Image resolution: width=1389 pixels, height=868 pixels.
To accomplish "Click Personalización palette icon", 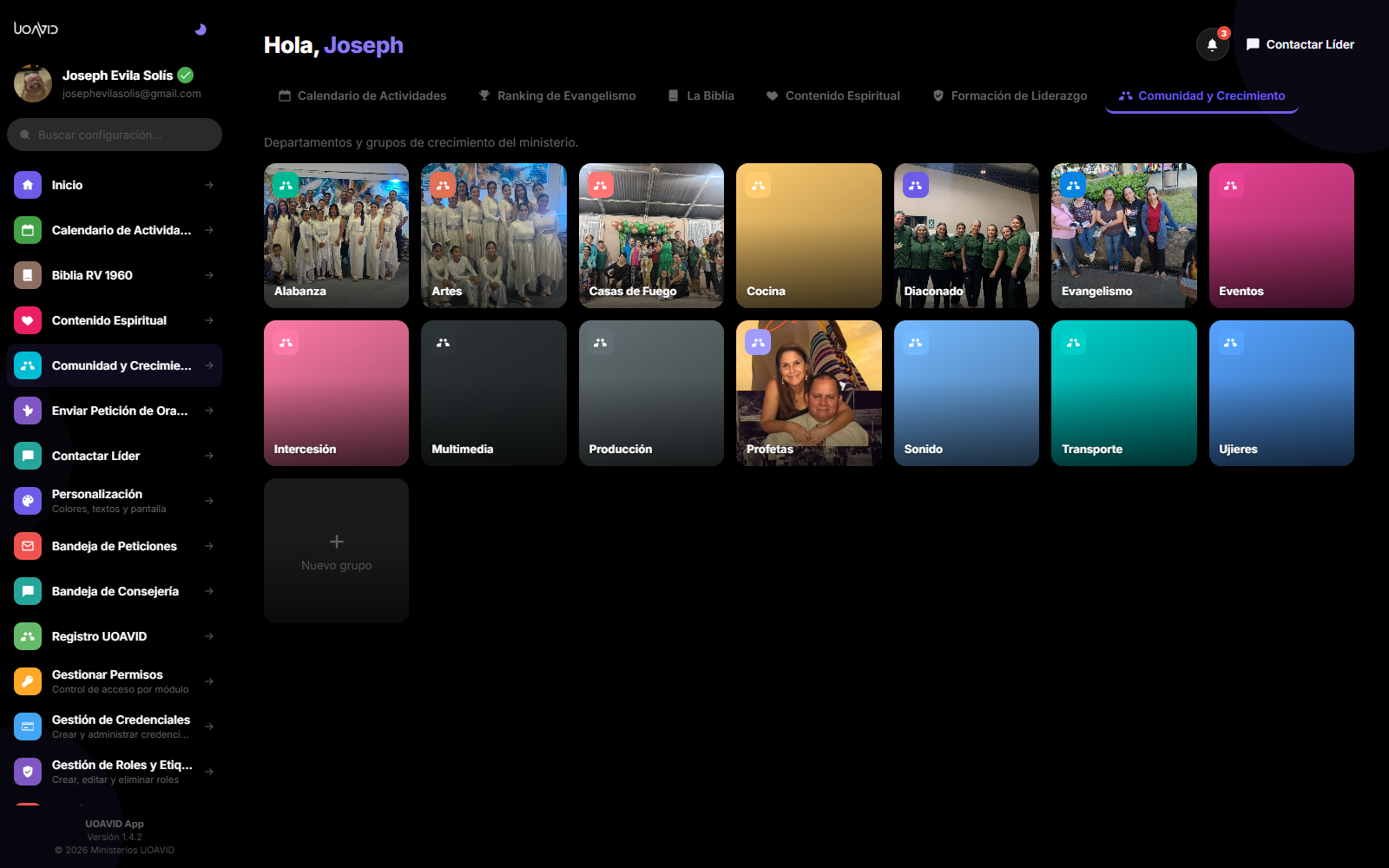I will pos(28,501).
